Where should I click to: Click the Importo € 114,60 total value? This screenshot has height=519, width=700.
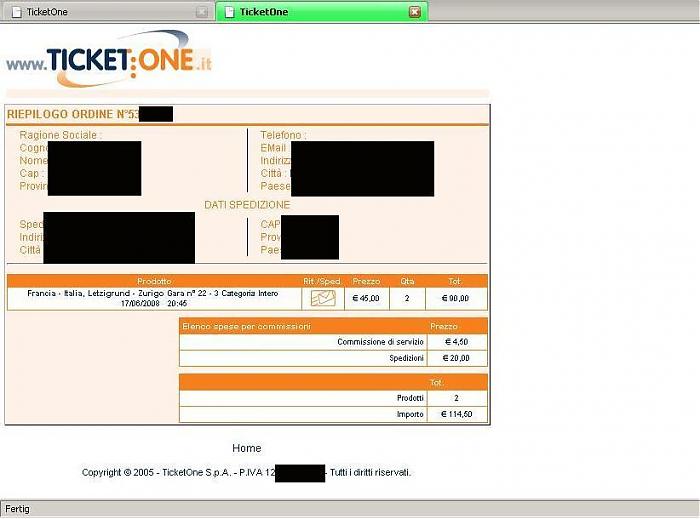tap(457, 414)
